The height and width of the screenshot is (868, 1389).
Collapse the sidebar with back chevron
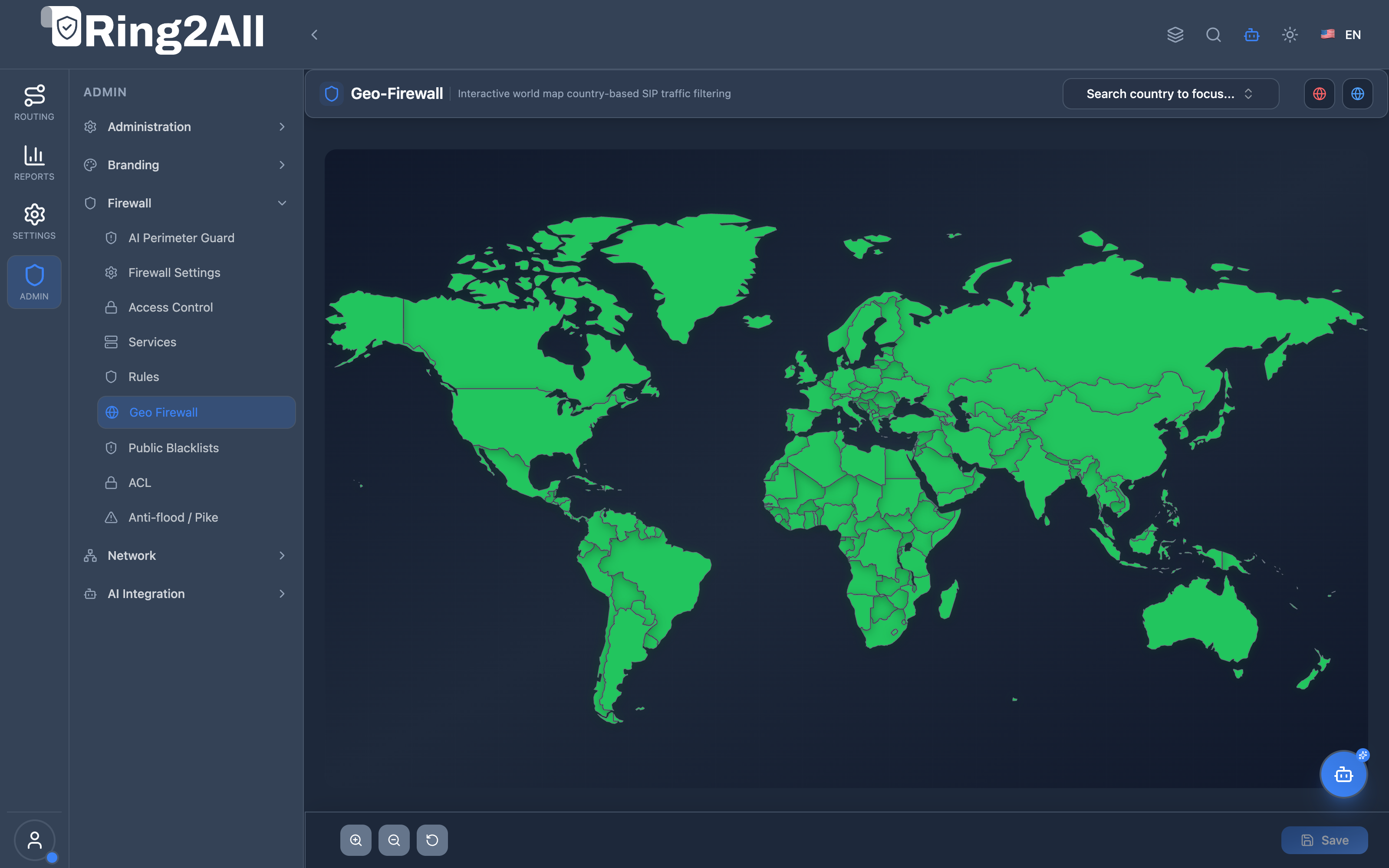click(315, 35)
